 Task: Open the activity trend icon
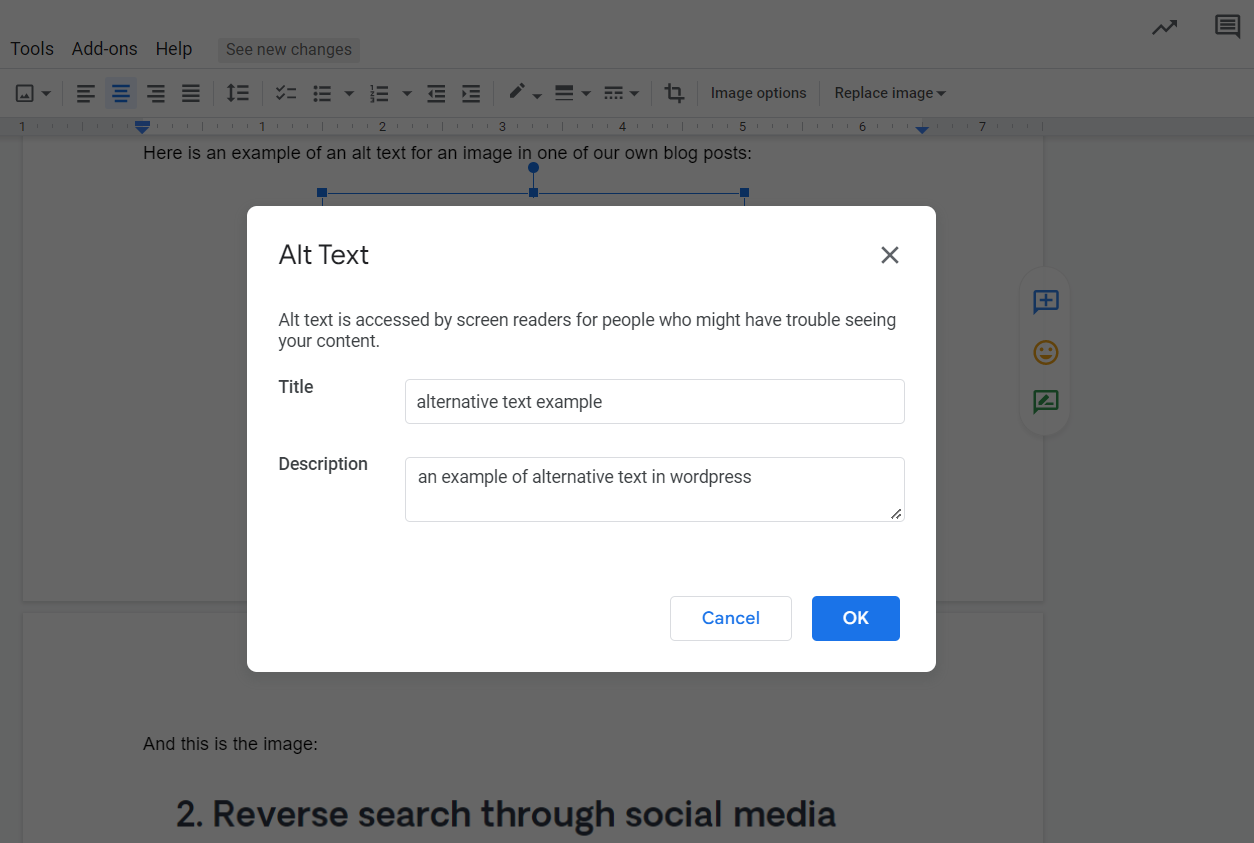pyautogui.click(x=1164, y=28)
